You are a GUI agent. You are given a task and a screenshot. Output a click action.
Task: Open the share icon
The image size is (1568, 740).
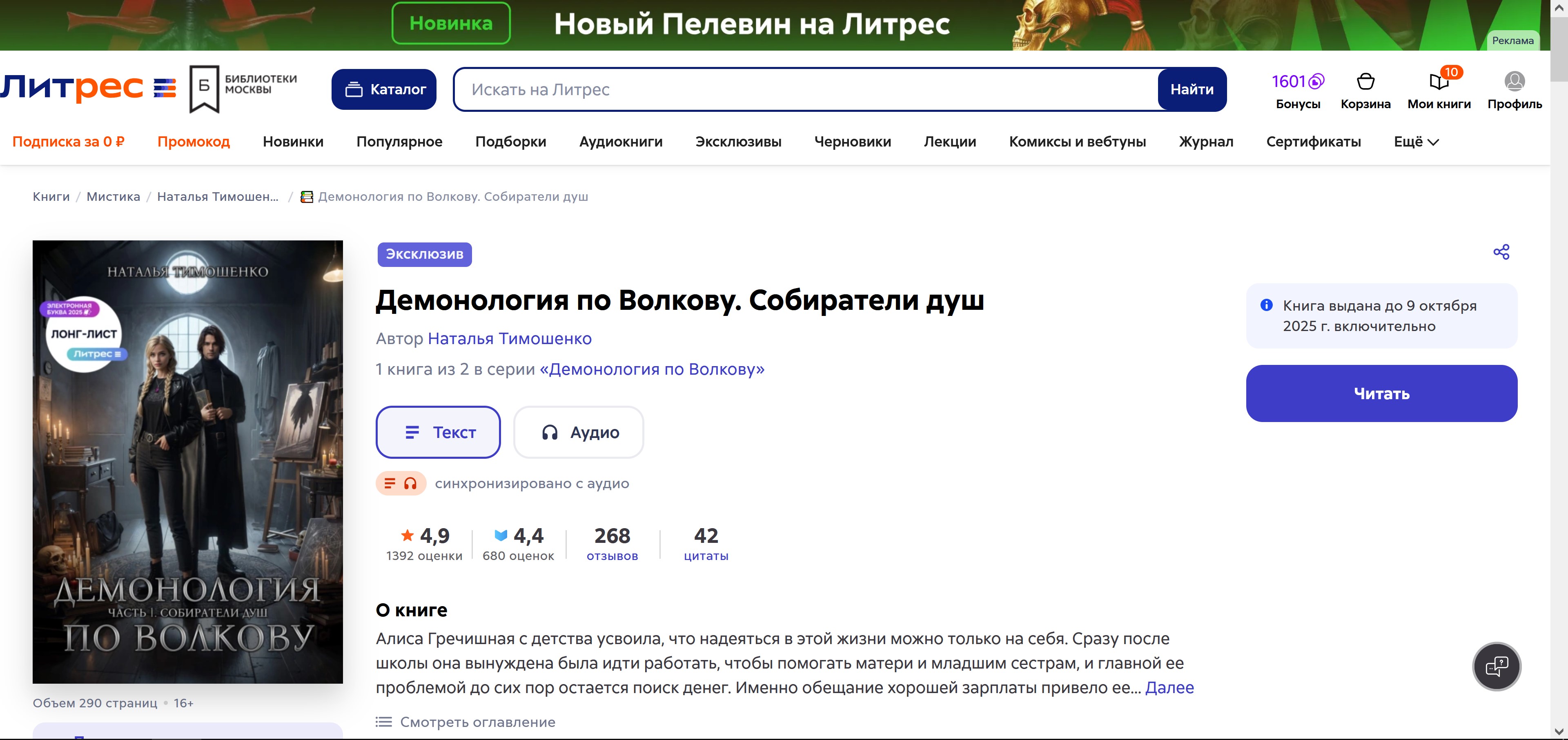(x=1501, y=252)
